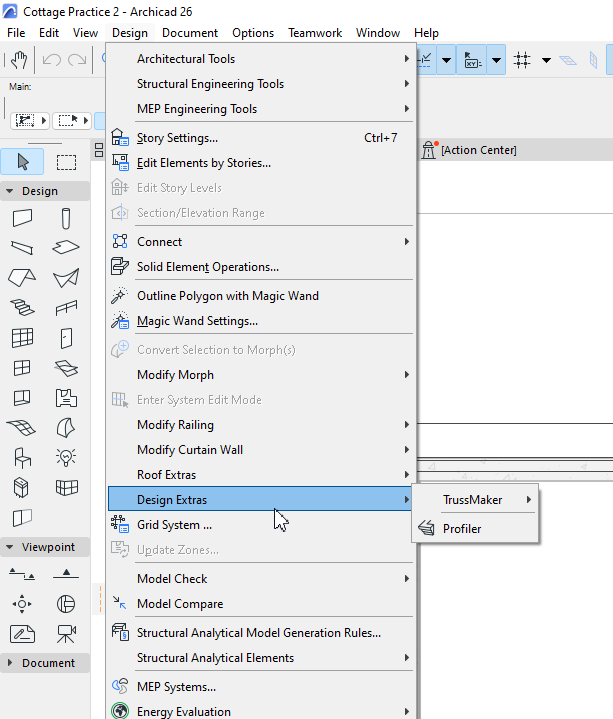Open the grid snap dropdown arrow

point(546,60)
